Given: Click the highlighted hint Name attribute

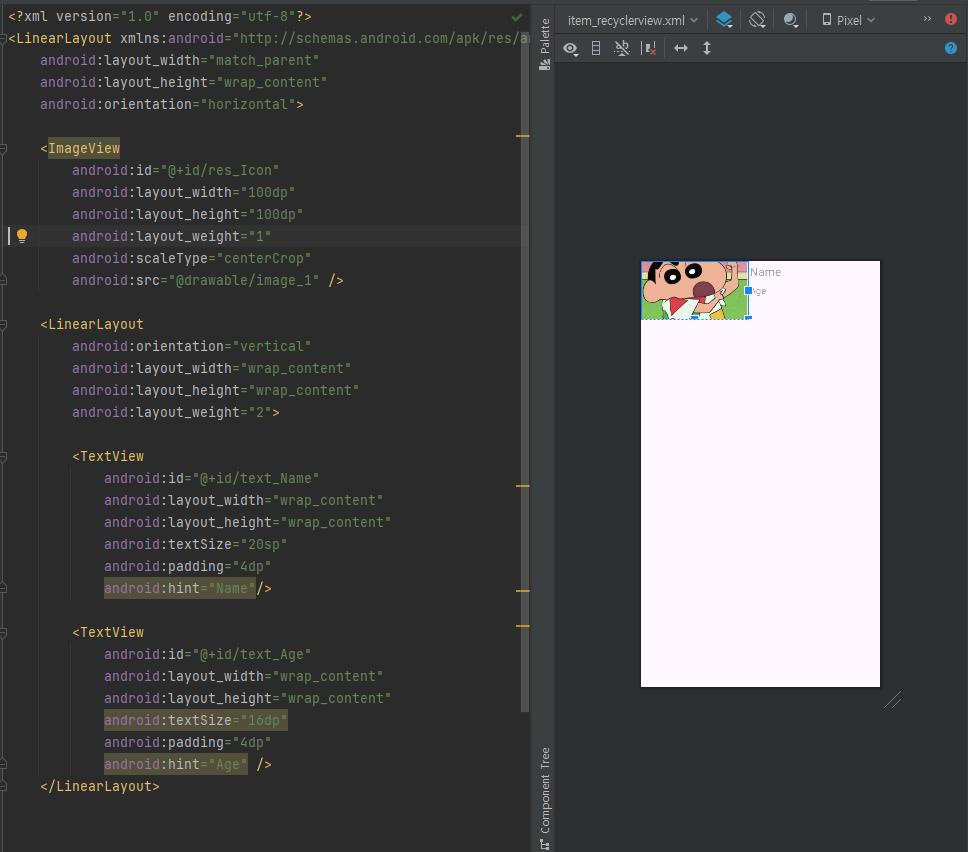Looking at the screenshot, I should tap(180, 588).
